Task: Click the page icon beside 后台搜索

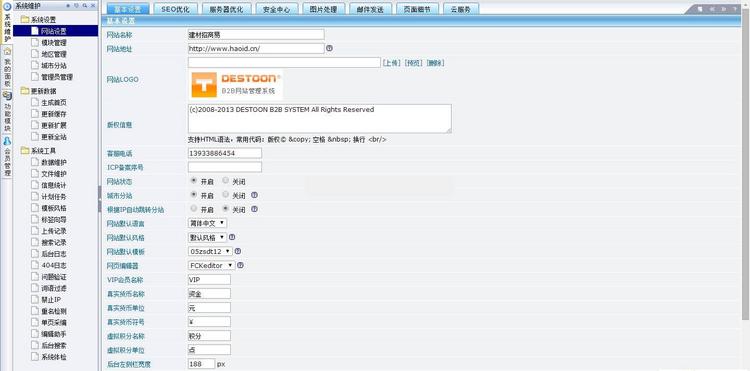Action: click(x=34, y=345)
